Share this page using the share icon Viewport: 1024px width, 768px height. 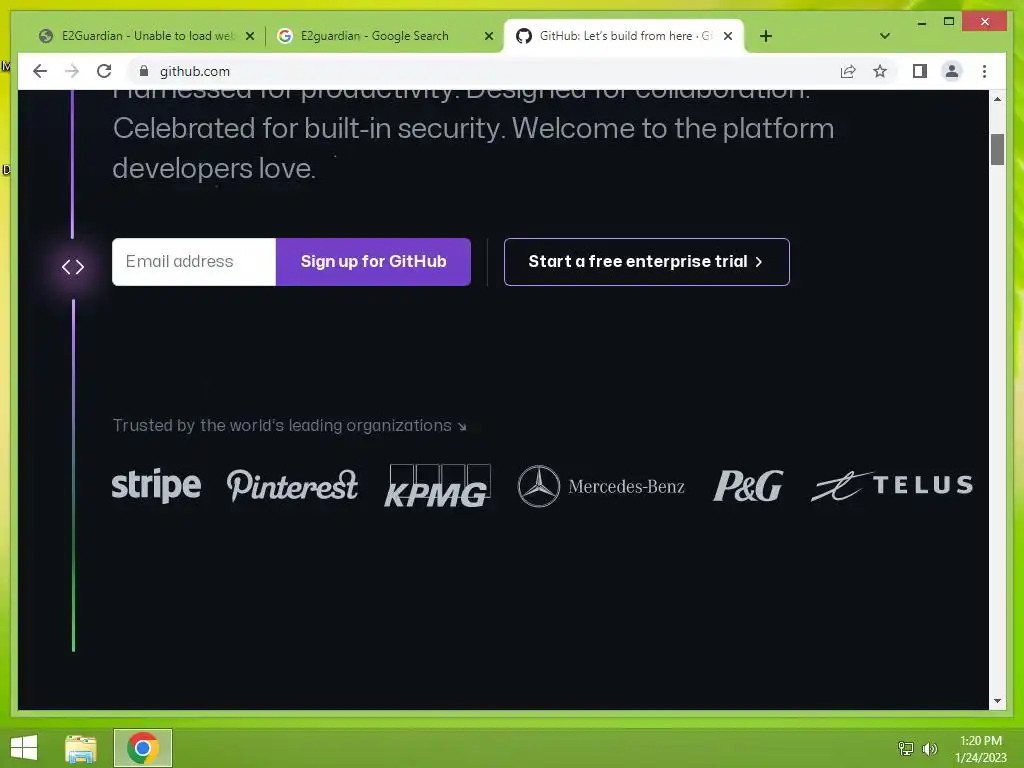pyautogui.click(x=848, y=71)
